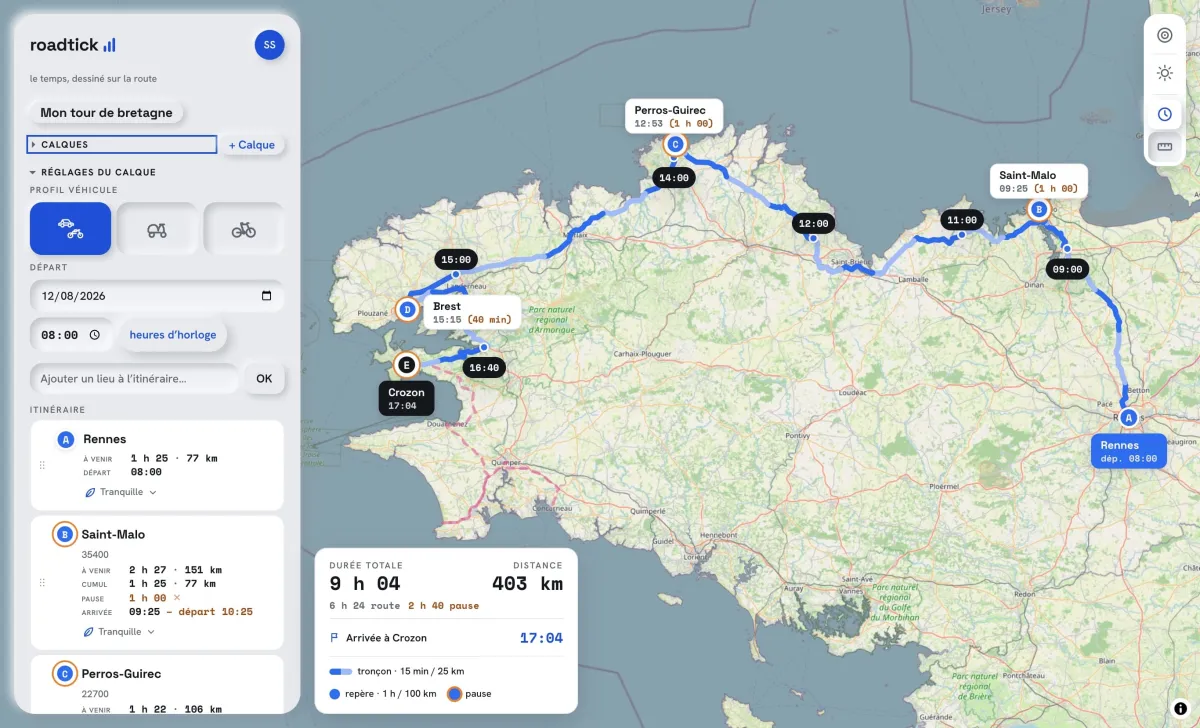Toggle the sun brightness theme icon
1200x728 pixels.
click(x=1164, y=73)
